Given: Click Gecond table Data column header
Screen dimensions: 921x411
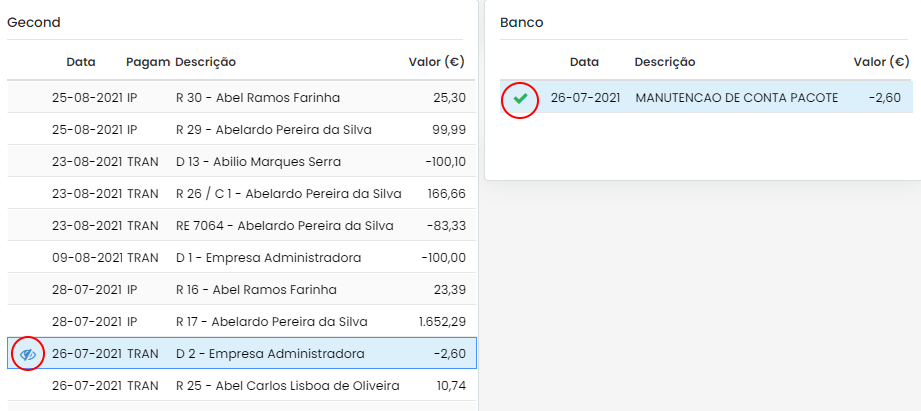Looking at the screenshot, I should coord(80,62).
